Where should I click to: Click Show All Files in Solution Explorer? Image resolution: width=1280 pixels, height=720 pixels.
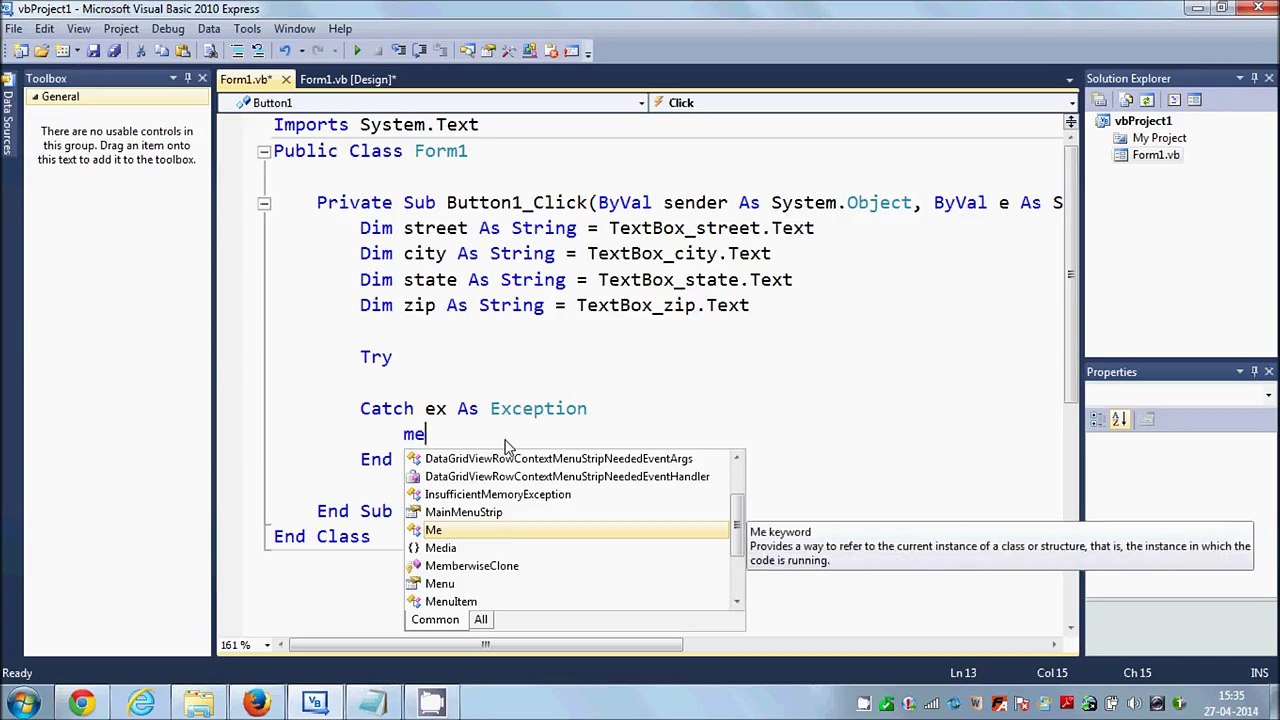1126,100
